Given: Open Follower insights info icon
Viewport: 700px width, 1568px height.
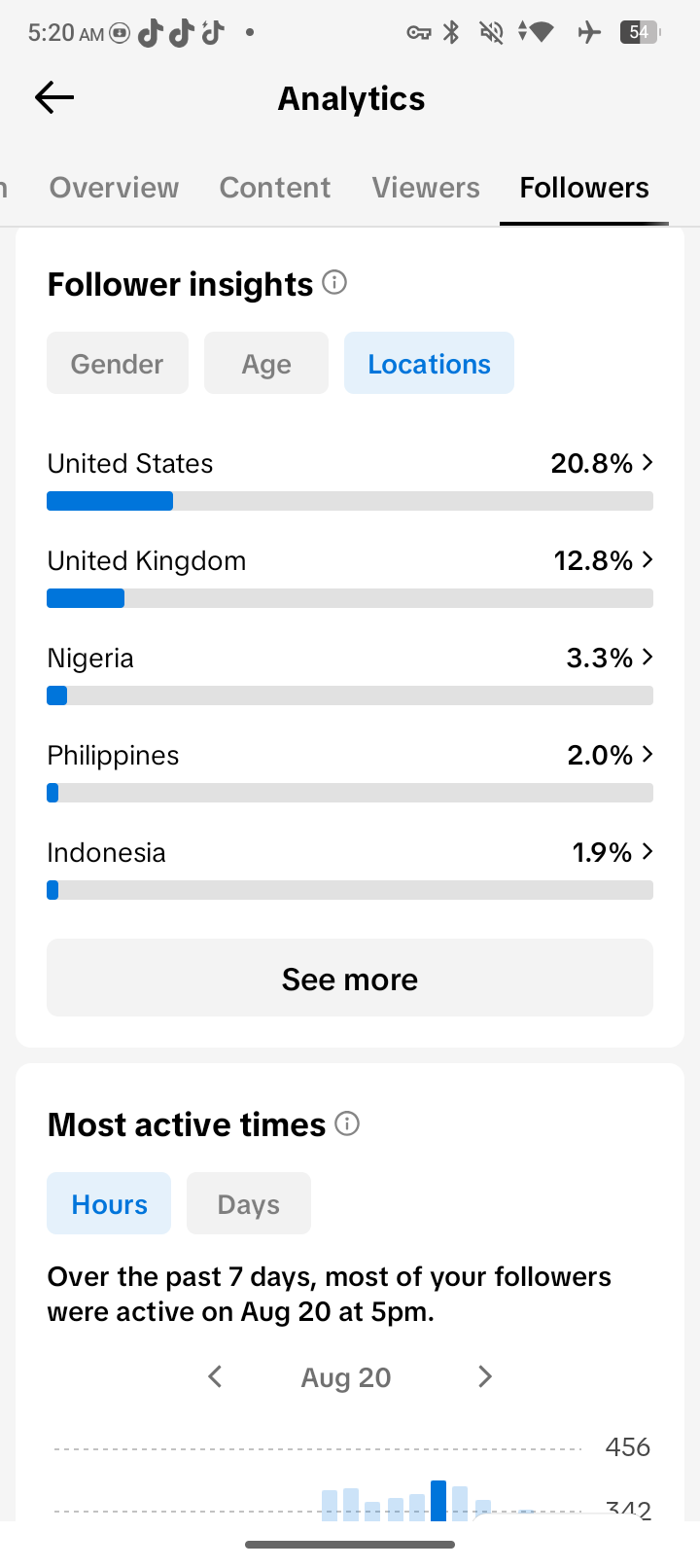Looking at the screenshot, I should [x=334, y=283].
